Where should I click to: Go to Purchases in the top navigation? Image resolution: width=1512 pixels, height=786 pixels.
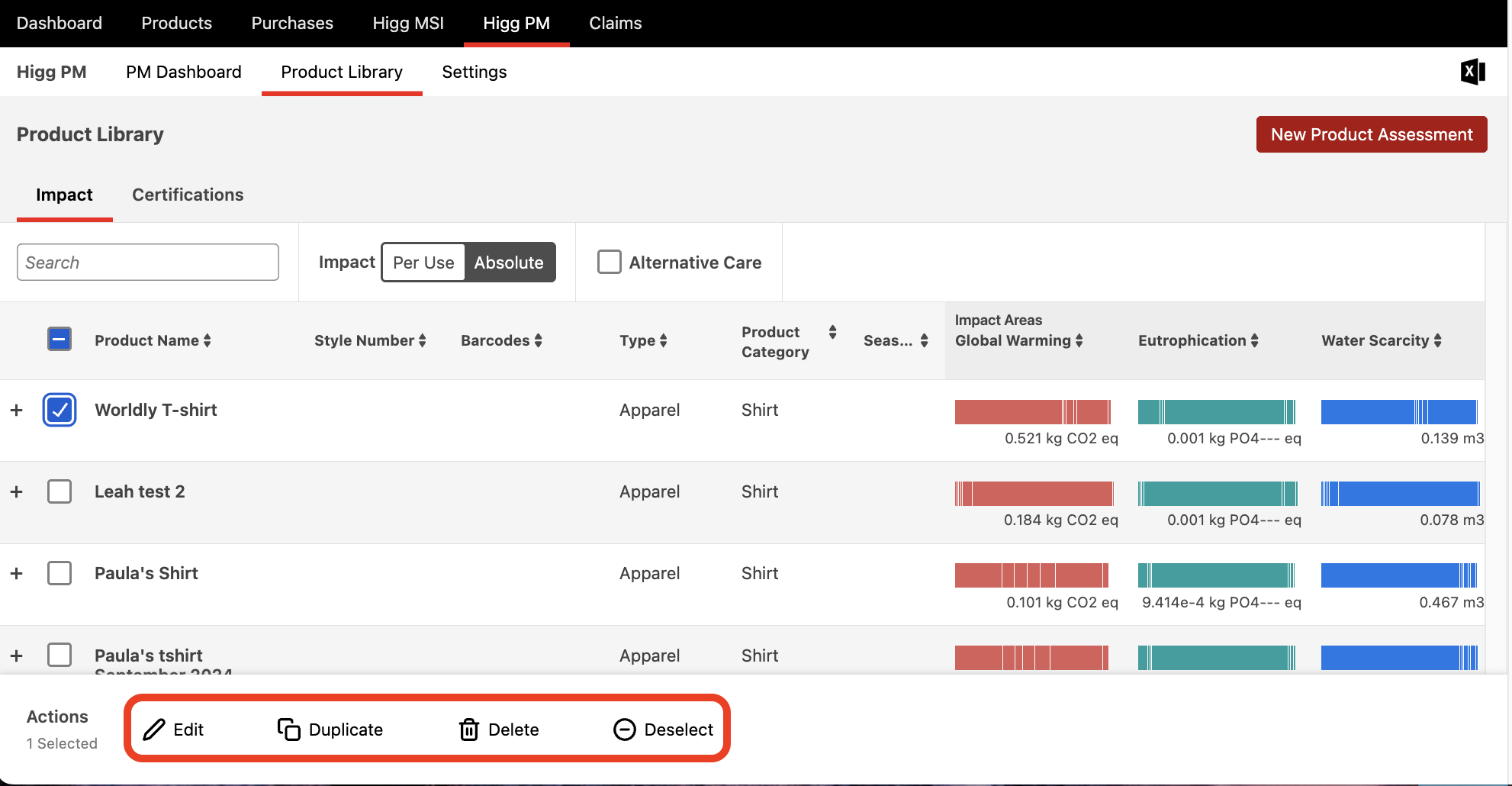[x=292, y=23]
